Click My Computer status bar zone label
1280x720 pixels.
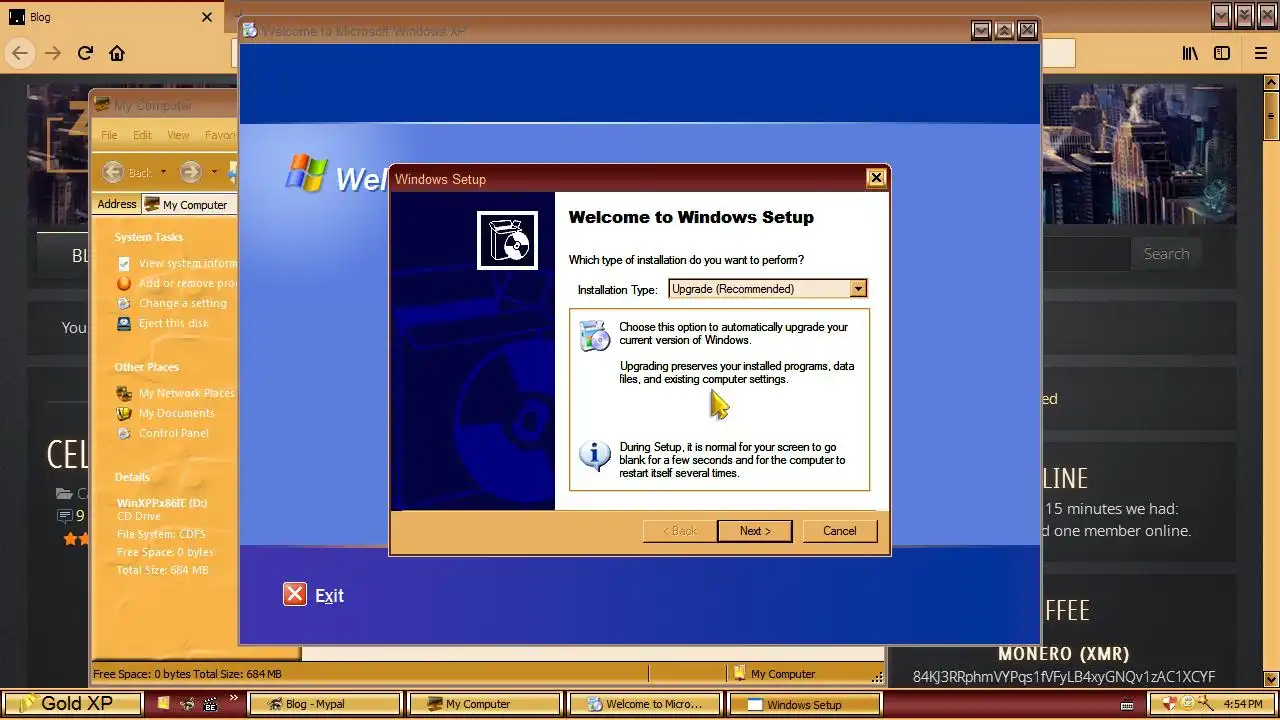783,674
